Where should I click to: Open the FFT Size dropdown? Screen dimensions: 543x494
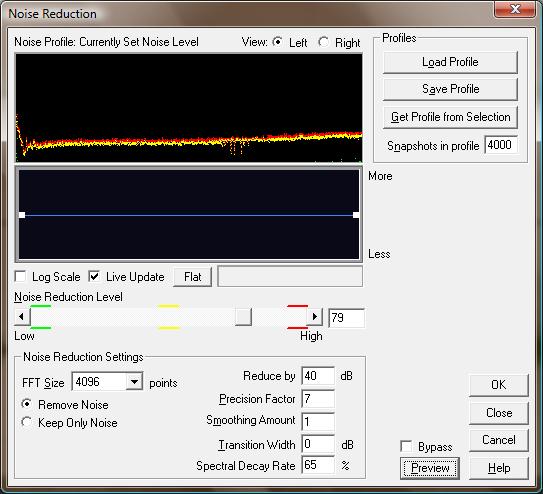(x=134, y=382)
